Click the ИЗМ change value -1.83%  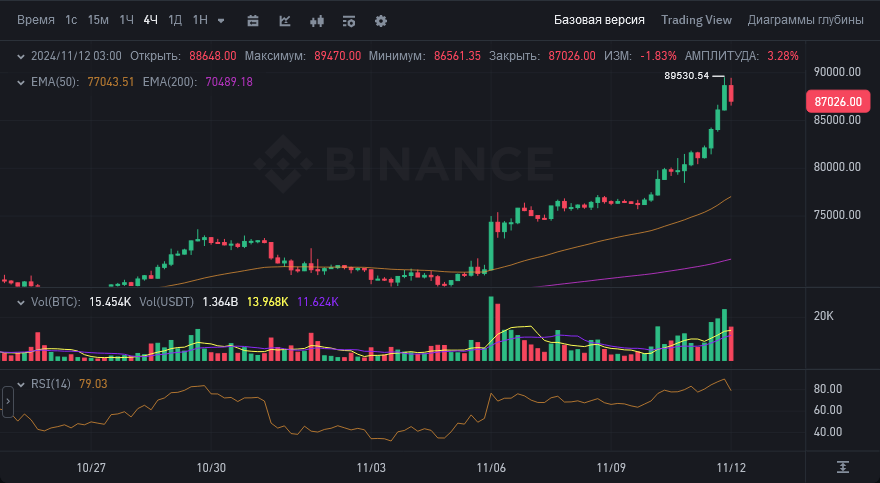pyautogui.click(x=658, y=56)
